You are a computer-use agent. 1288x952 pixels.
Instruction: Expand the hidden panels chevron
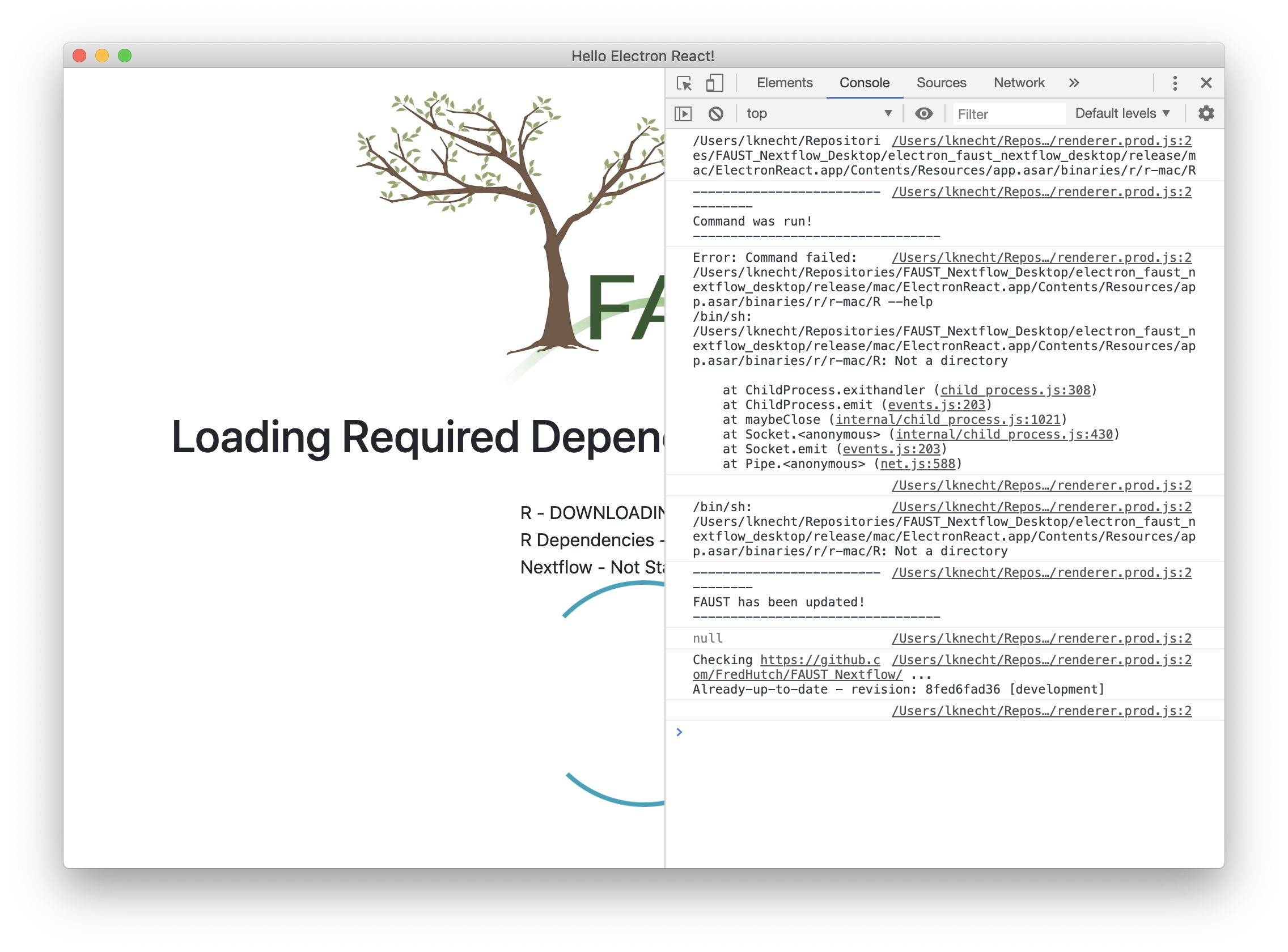(x=1074, y=83)
